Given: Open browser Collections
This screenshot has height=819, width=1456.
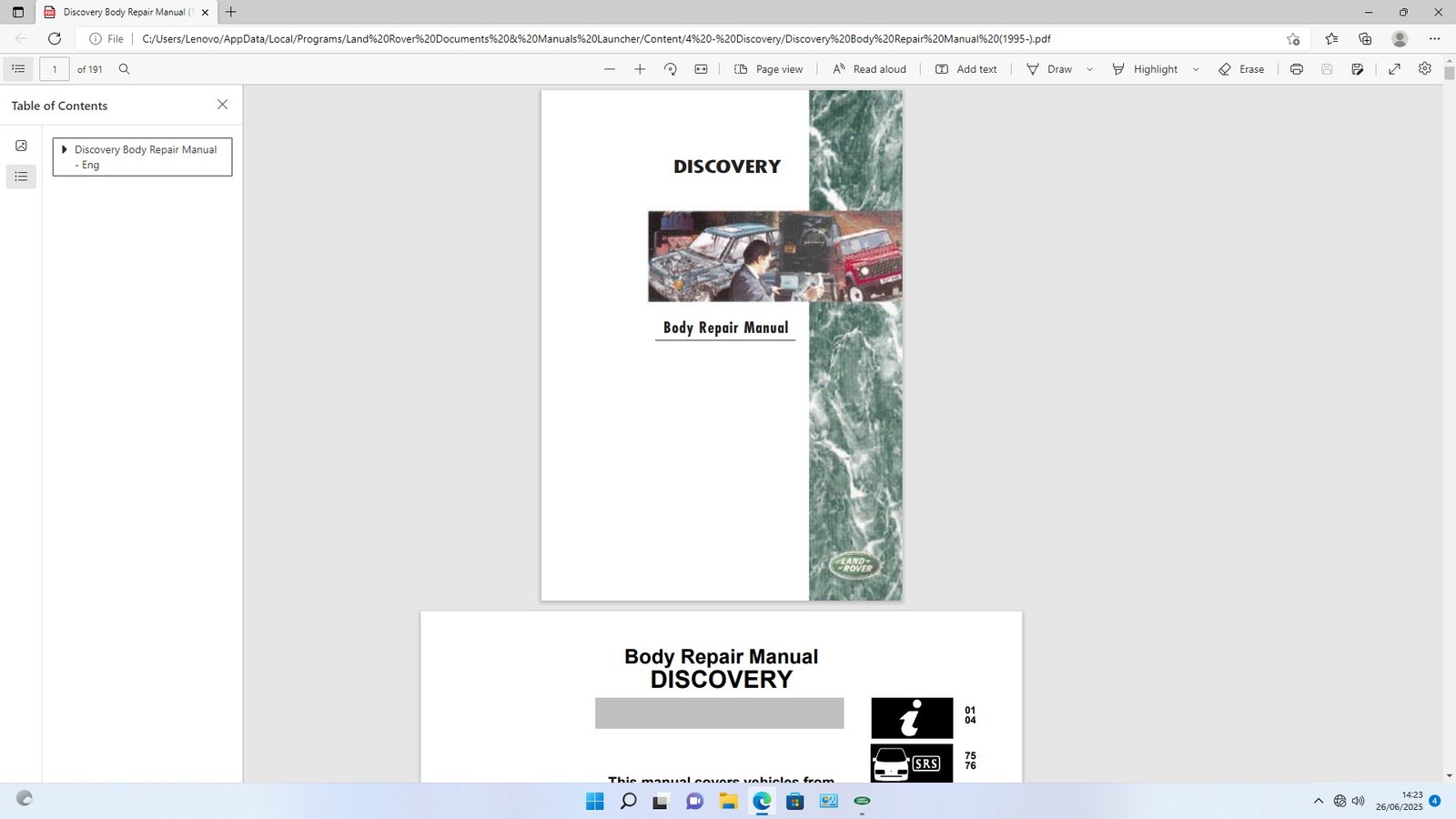Looking at the screenshot, I should click(x=1365, y=38).
